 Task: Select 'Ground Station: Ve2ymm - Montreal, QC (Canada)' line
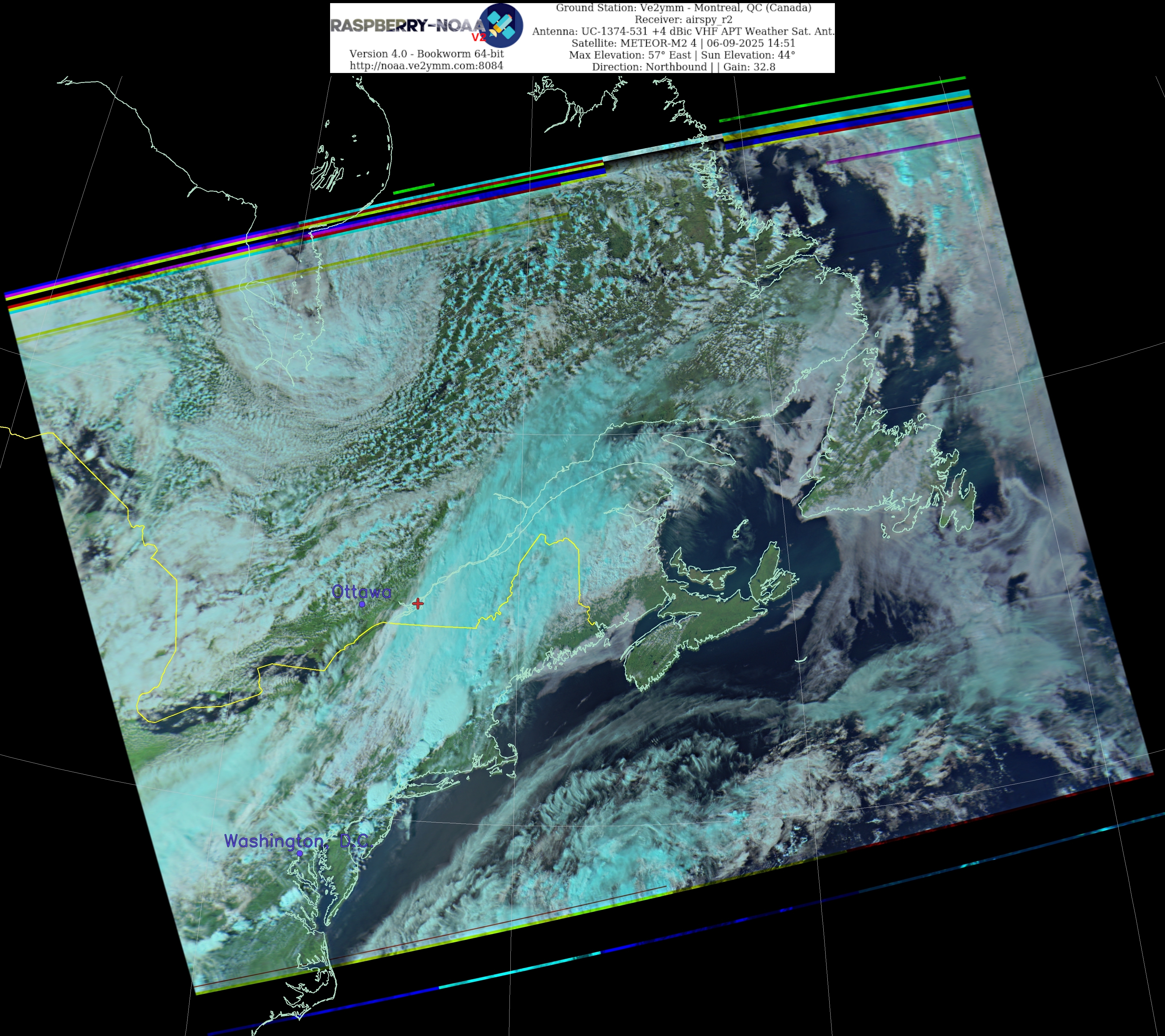click(x=683, y=7)
